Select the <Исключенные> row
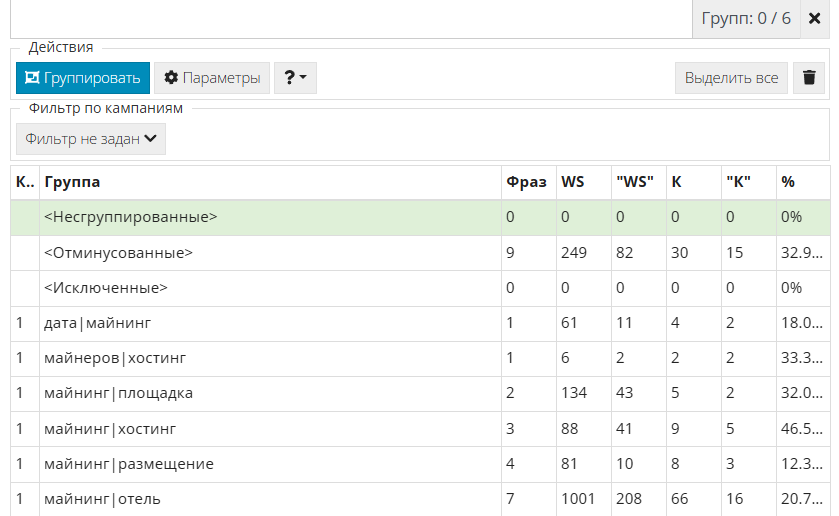839x516 pixels. pos(106,288)
